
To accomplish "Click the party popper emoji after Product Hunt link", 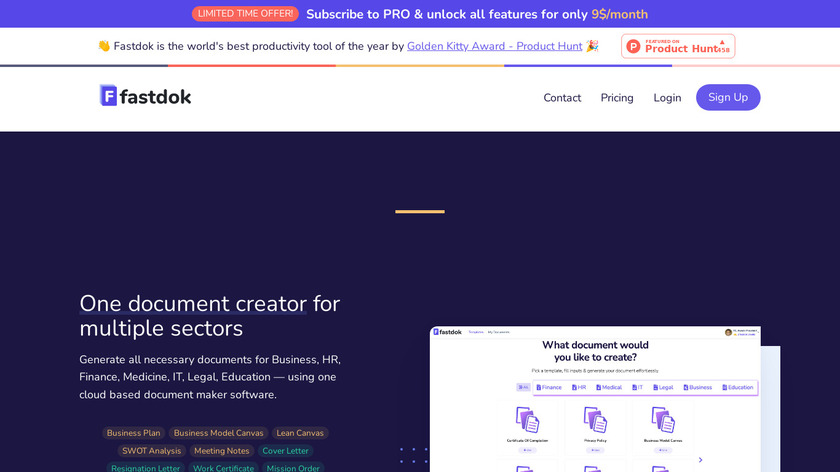I will (592, 46).
